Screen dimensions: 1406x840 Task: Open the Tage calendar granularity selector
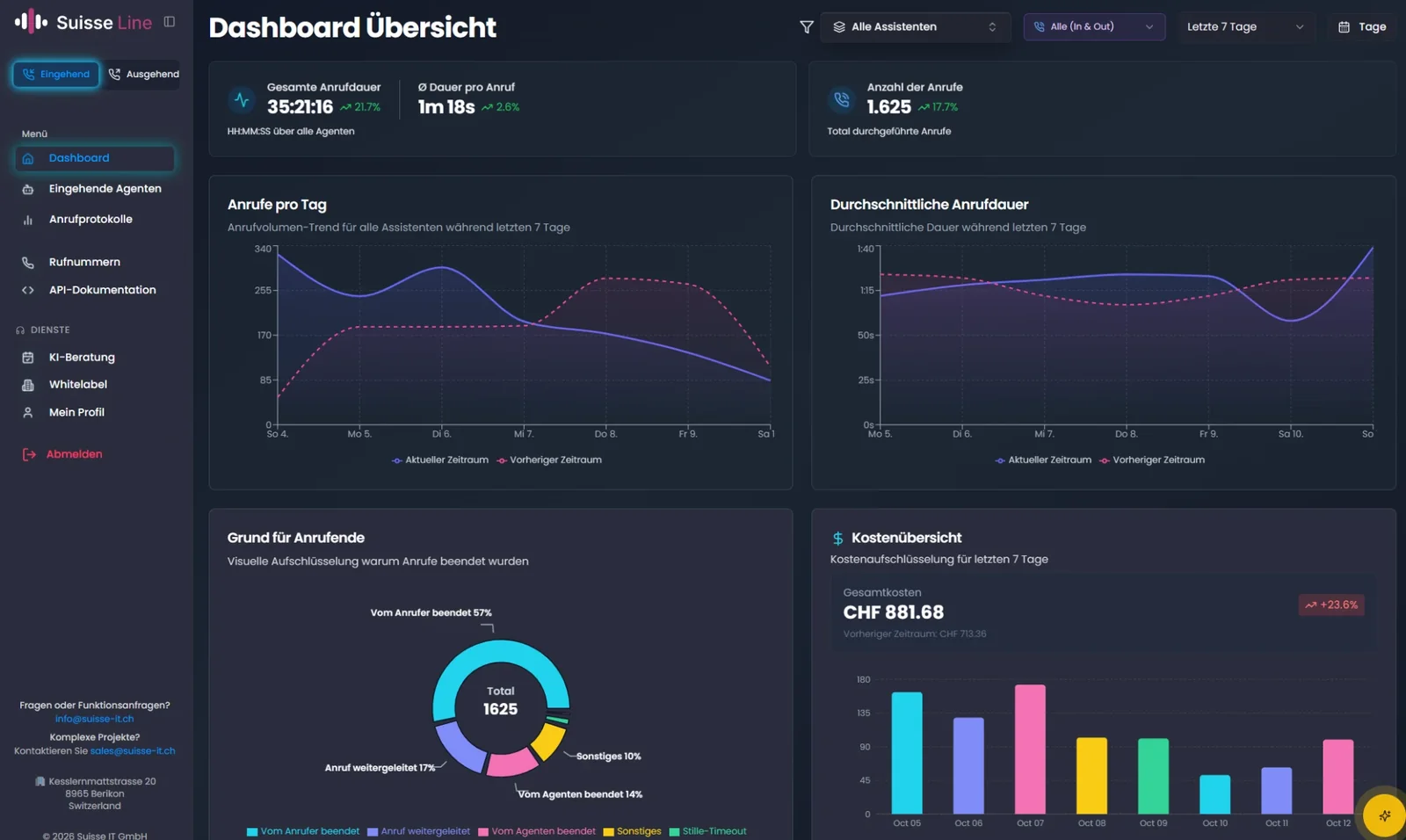(x=1362, y=27)
